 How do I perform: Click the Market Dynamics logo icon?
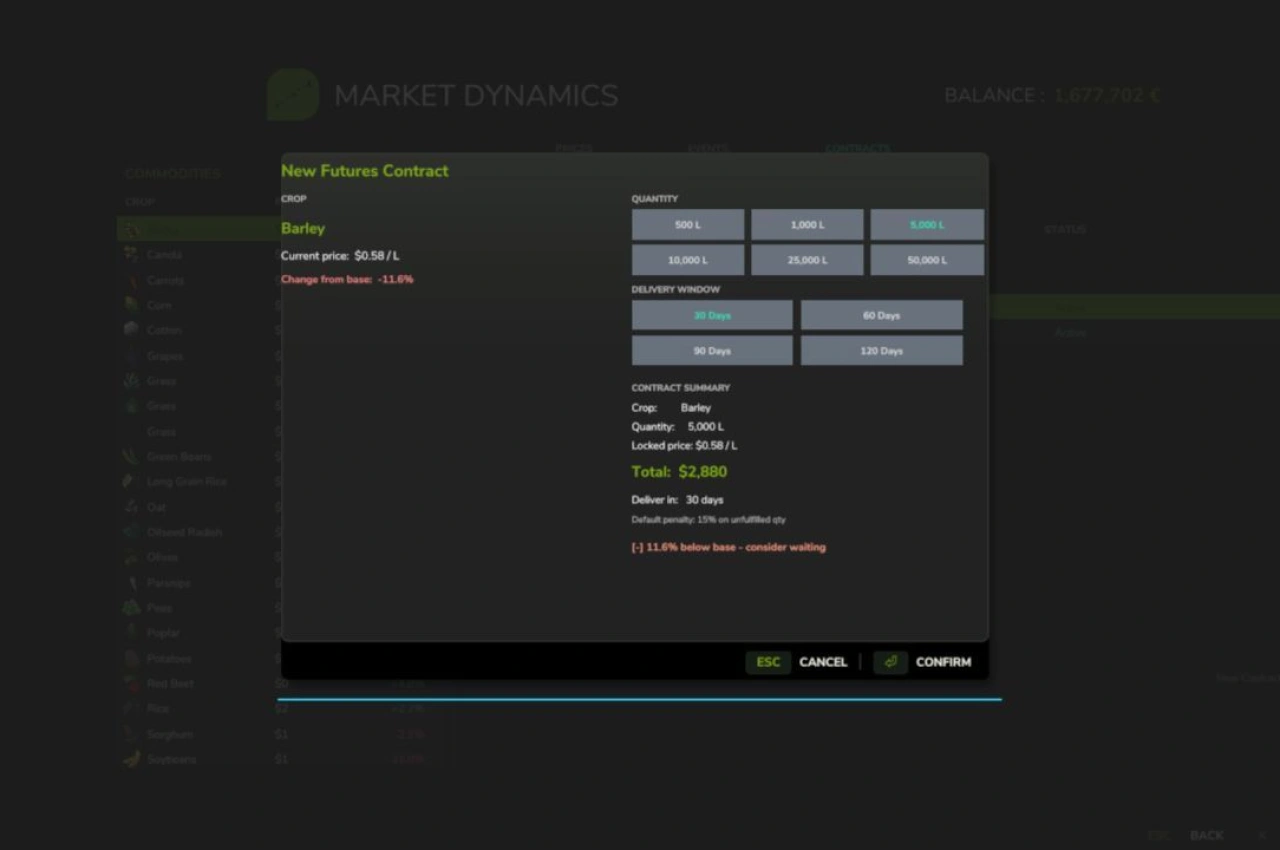click(x=293, y=95)
